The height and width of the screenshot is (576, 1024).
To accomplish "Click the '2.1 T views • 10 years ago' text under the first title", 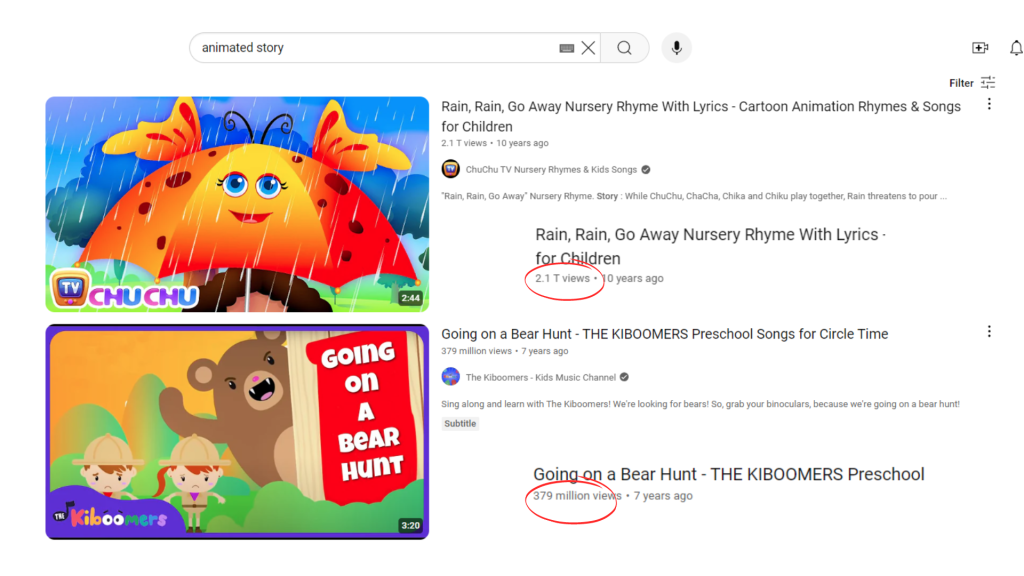I will (495, 143).
